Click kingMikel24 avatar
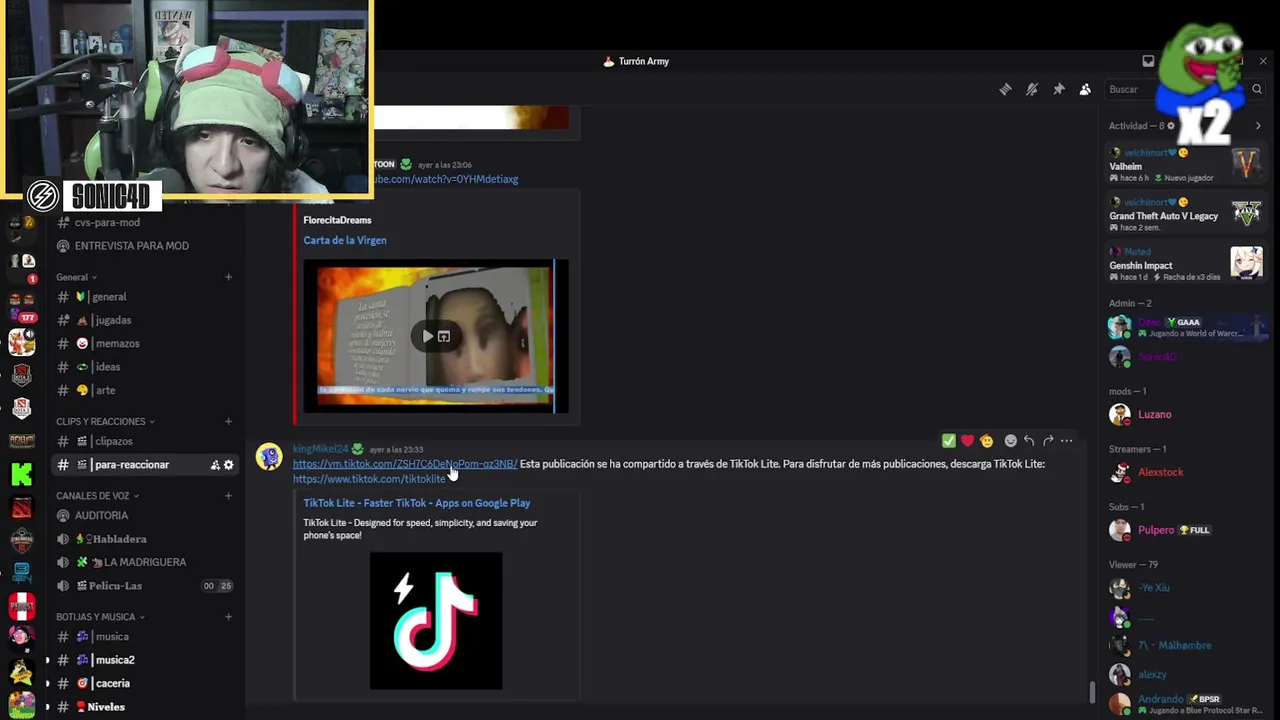The image size is (1280, 720). (269, 458)
